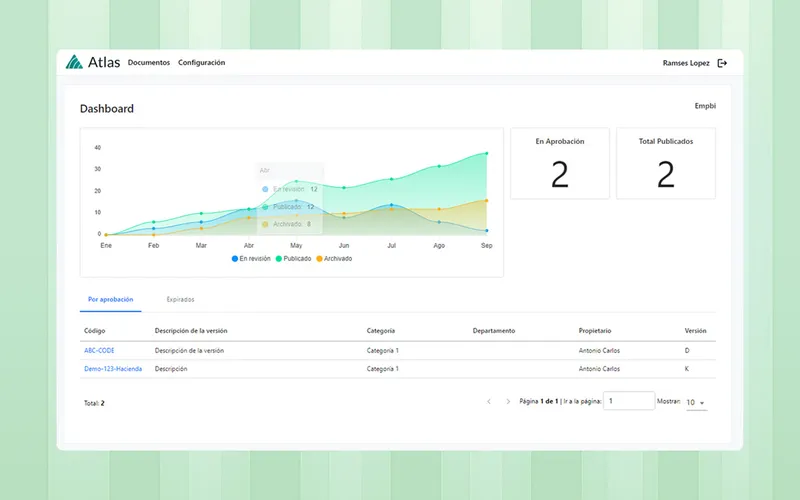The width and height of the screenshot is (800, 500).
Task: Click the Sep Publicado data point on chart
Action: tap(487, 153)
